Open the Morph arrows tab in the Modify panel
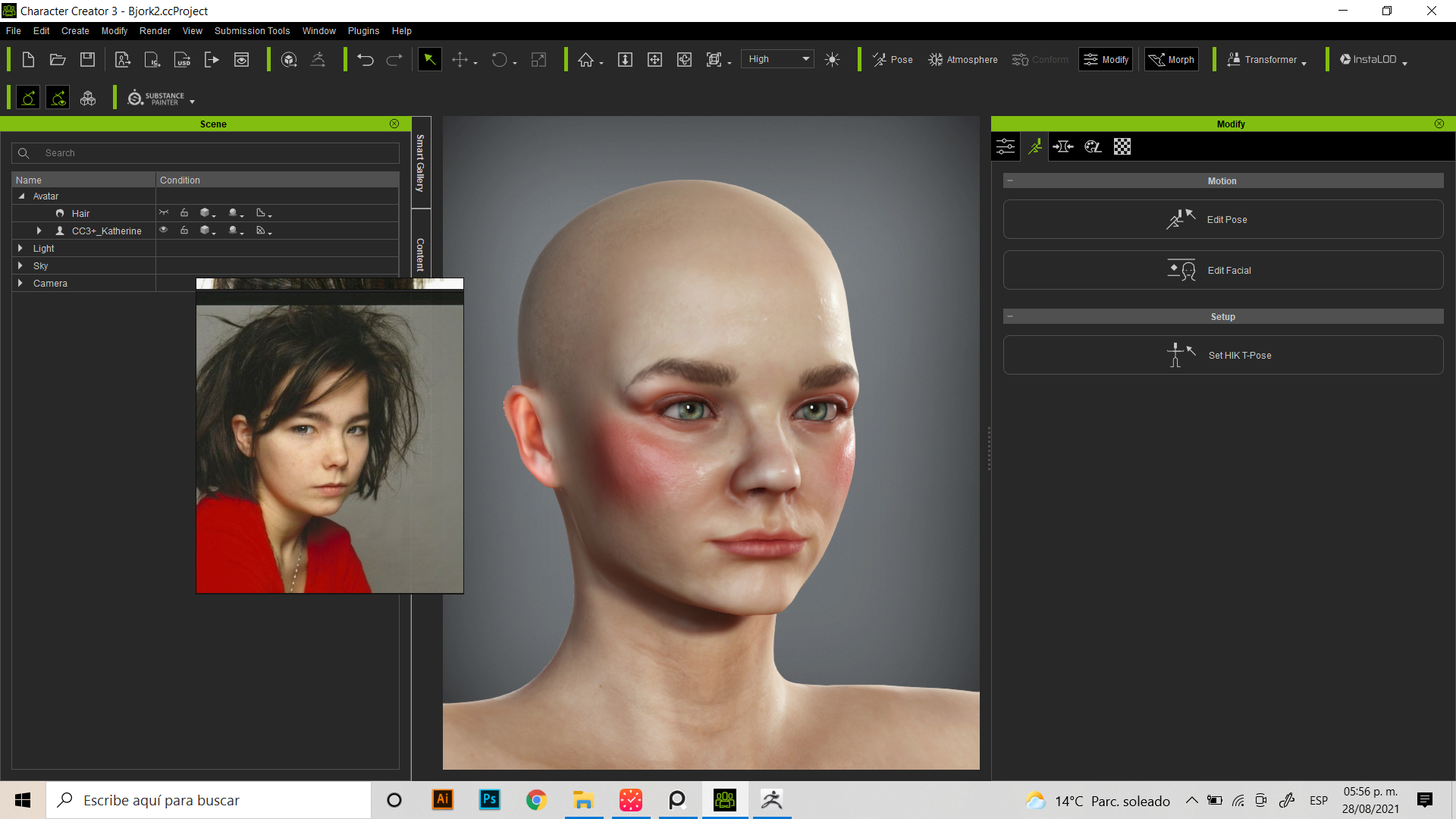 tap(1063, 146)
